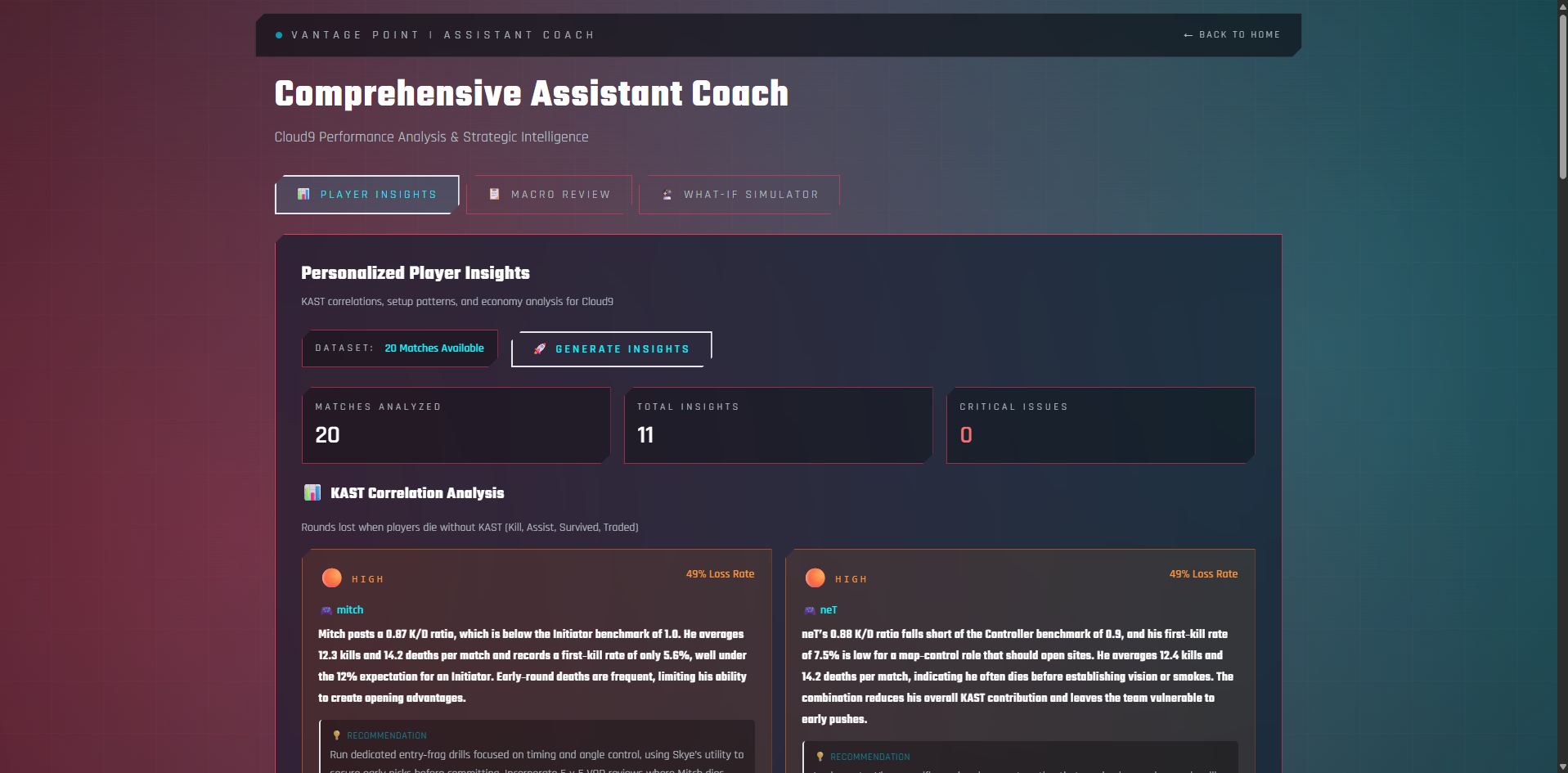1568x773 pixels.
Task: Click the orange severity dot on neT card
Action: (815, 578)
